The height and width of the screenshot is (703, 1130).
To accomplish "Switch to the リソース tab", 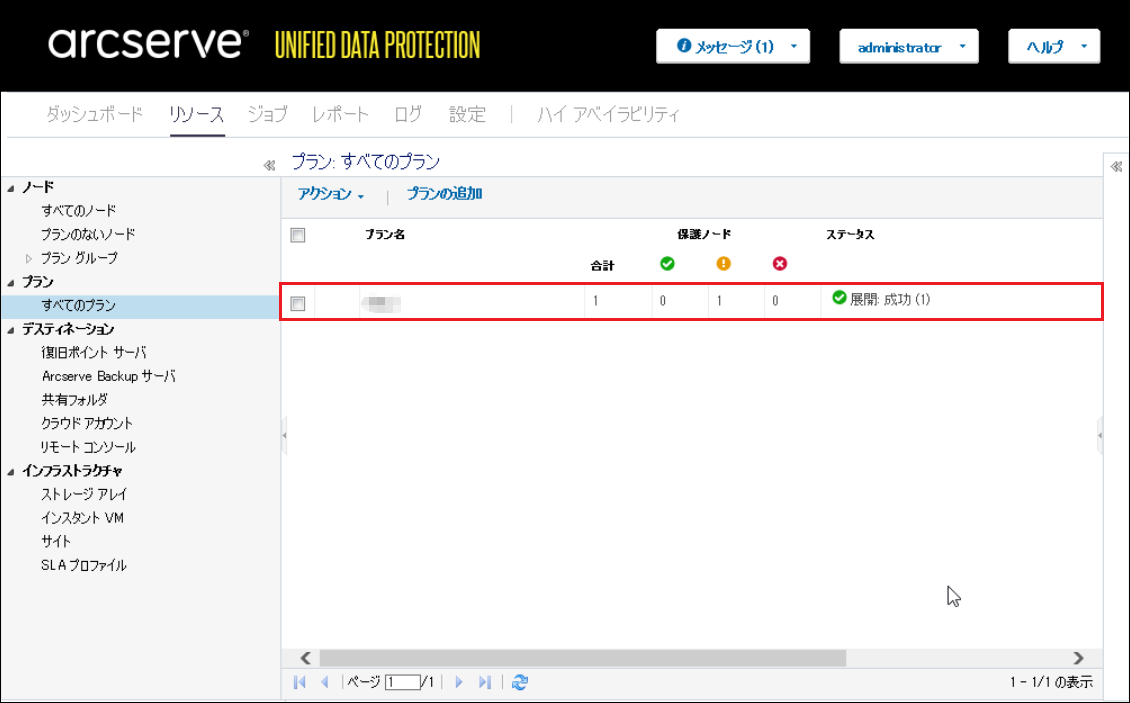I will point(197,114).
